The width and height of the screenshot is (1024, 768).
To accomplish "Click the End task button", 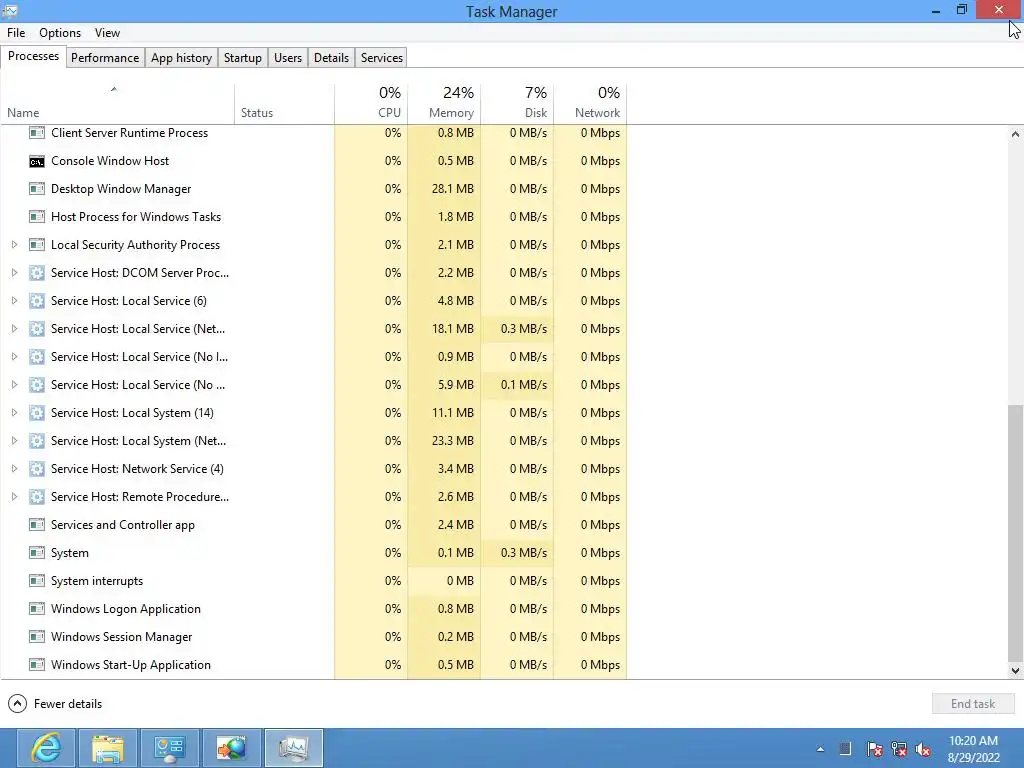I will [973, 704].
